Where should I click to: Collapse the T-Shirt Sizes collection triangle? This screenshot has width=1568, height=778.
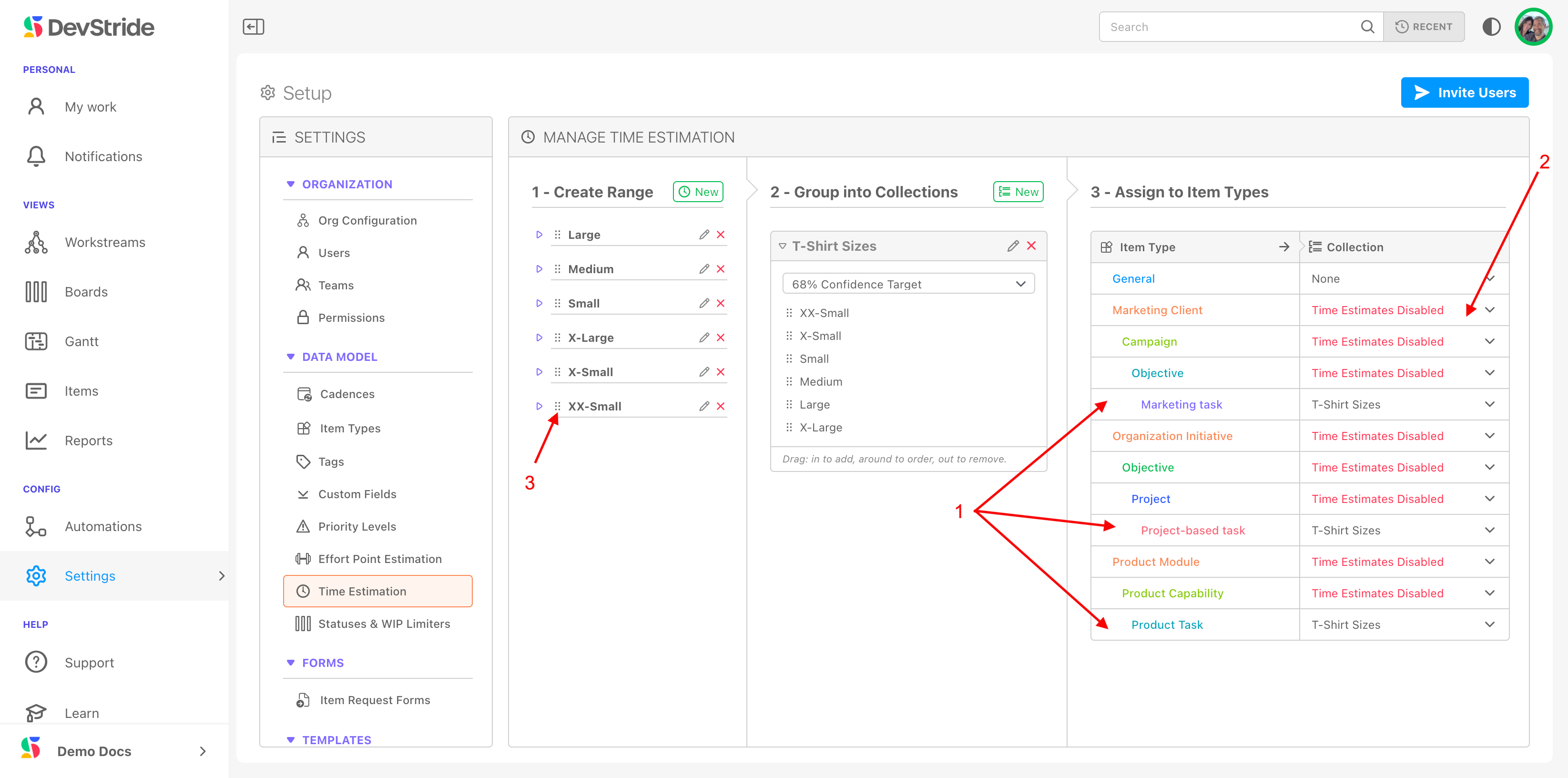(782, 246)
